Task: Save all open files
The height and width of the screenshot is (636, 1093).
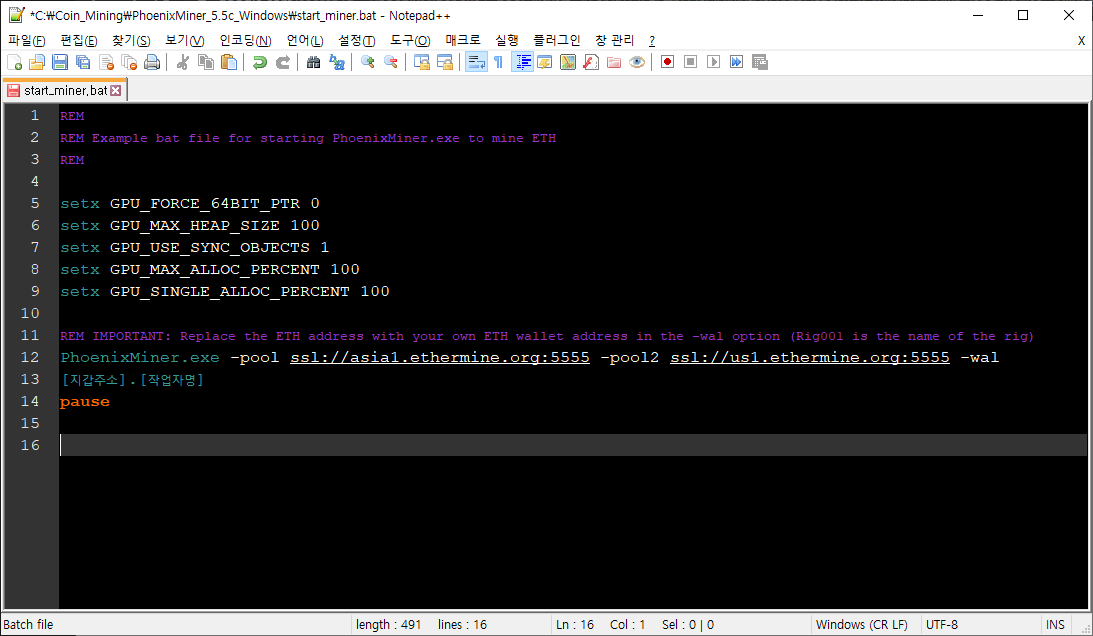Action: coord(83,62)
